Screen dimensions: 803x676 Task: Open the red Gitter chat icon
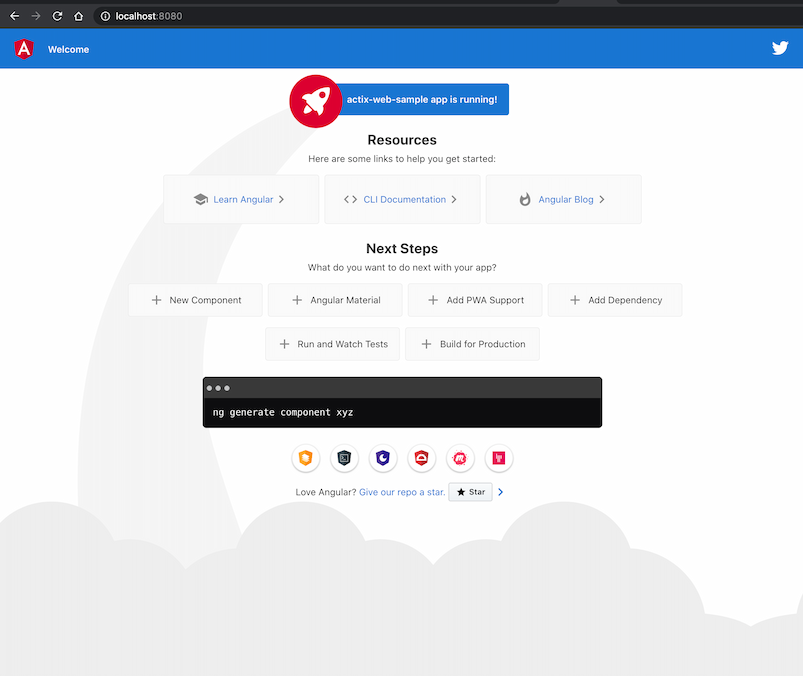tap(499, 458)
